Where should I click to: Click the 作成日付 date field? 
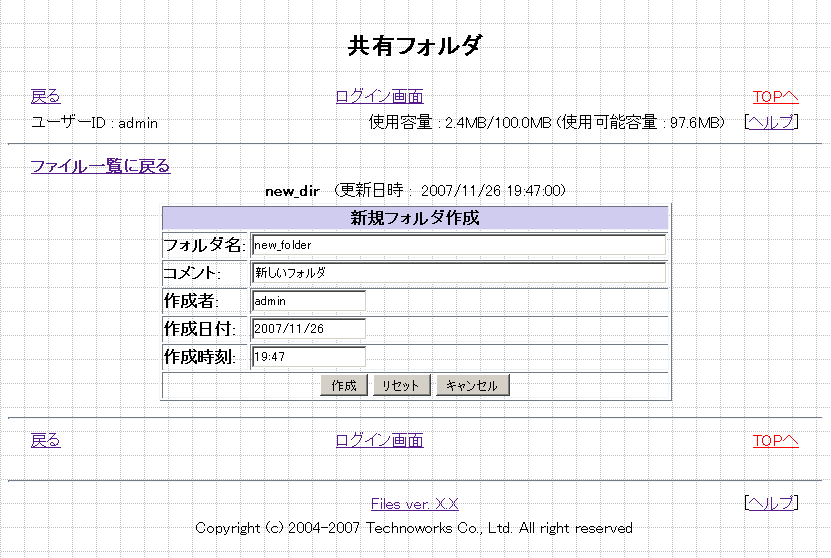click(x=308, y=329)
